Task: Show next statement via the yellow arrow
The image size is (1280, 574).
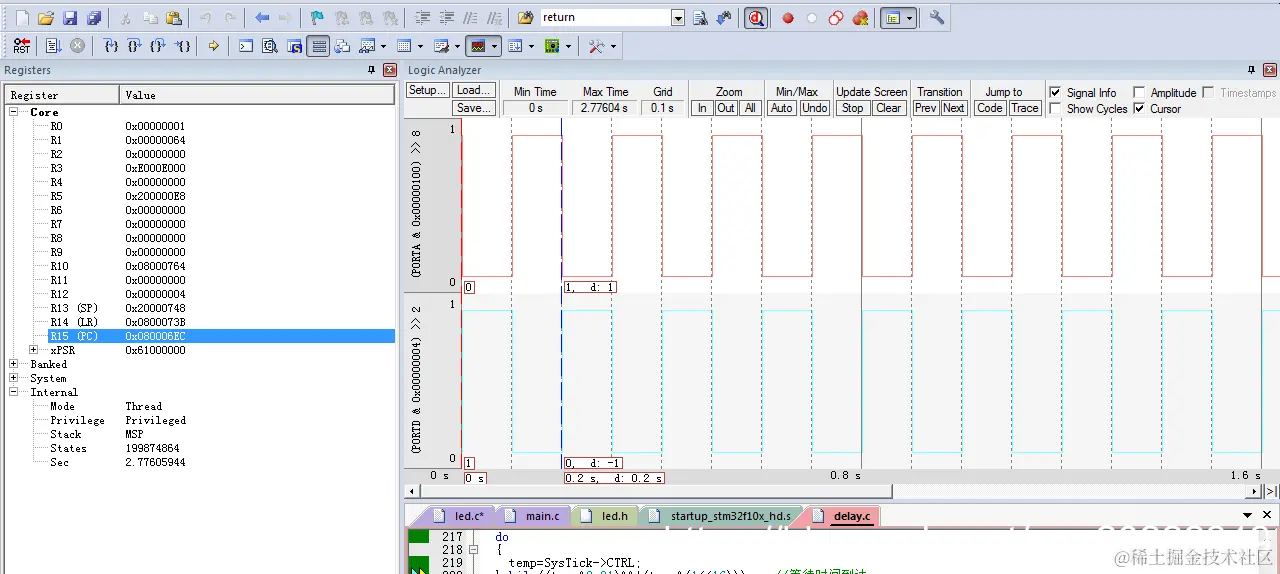Action: (x=214, y=46)
